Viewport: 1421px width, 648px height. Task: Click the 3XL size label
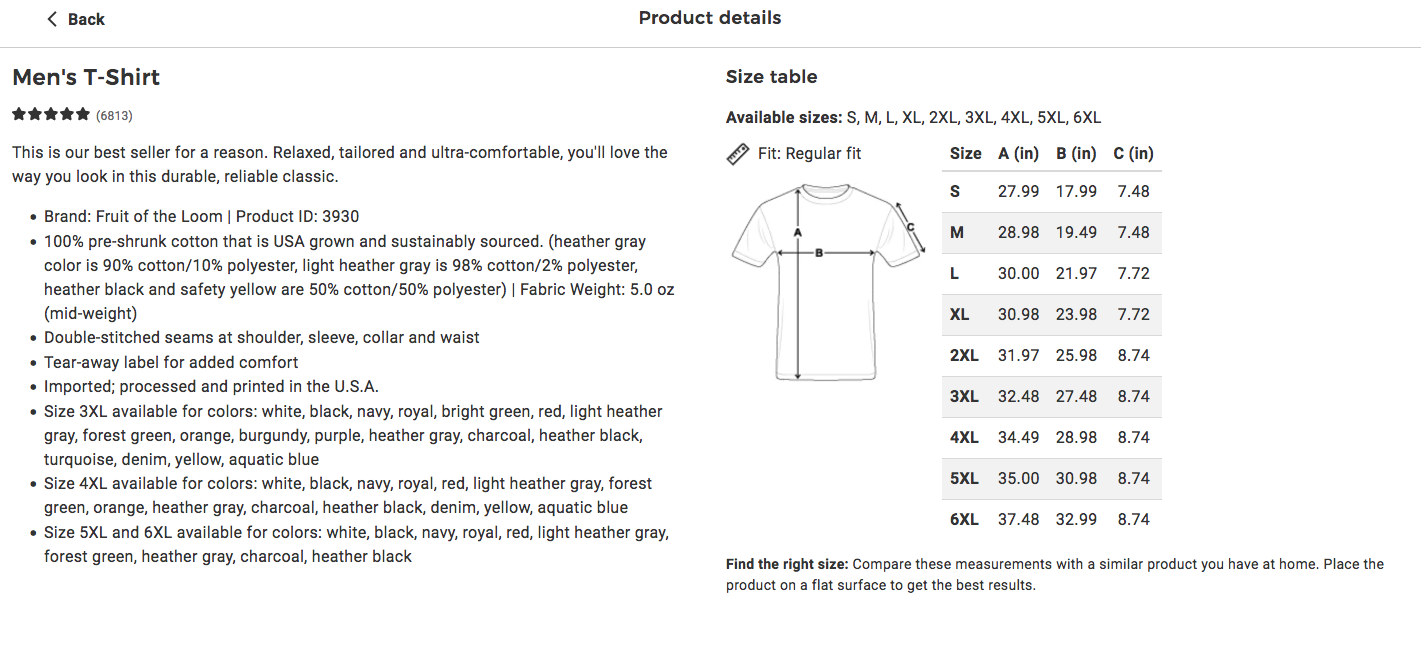tap(962, 396)
